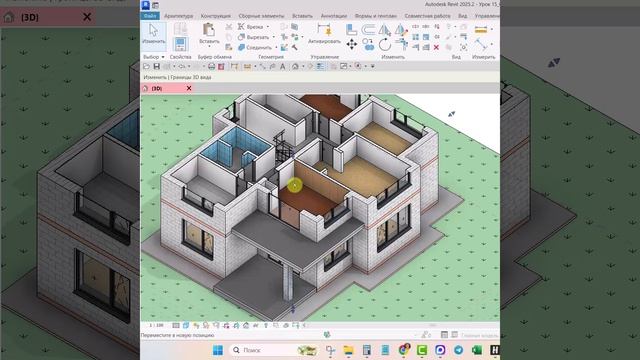Open the 3D view dropdown arrow in Quick Access

point(303,66)
